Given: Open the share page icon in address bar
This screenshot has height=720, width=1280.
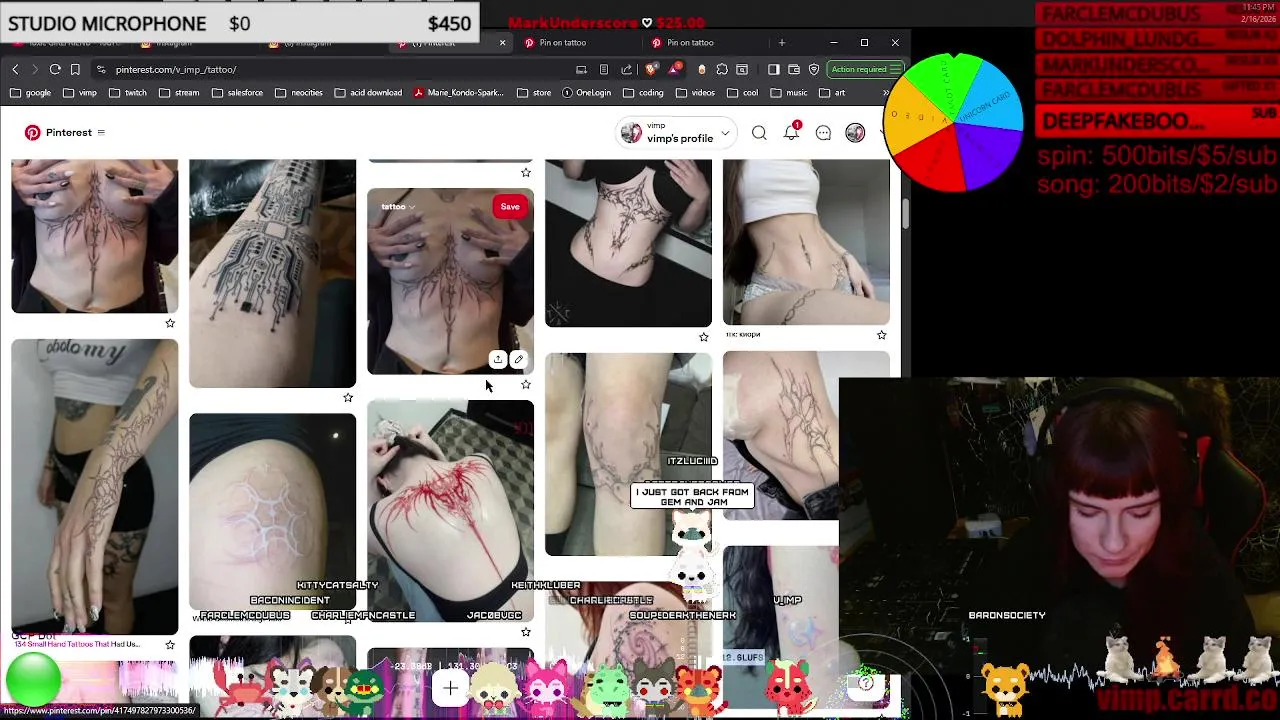Looking at the screenshot, I should [x=626, y=69].
